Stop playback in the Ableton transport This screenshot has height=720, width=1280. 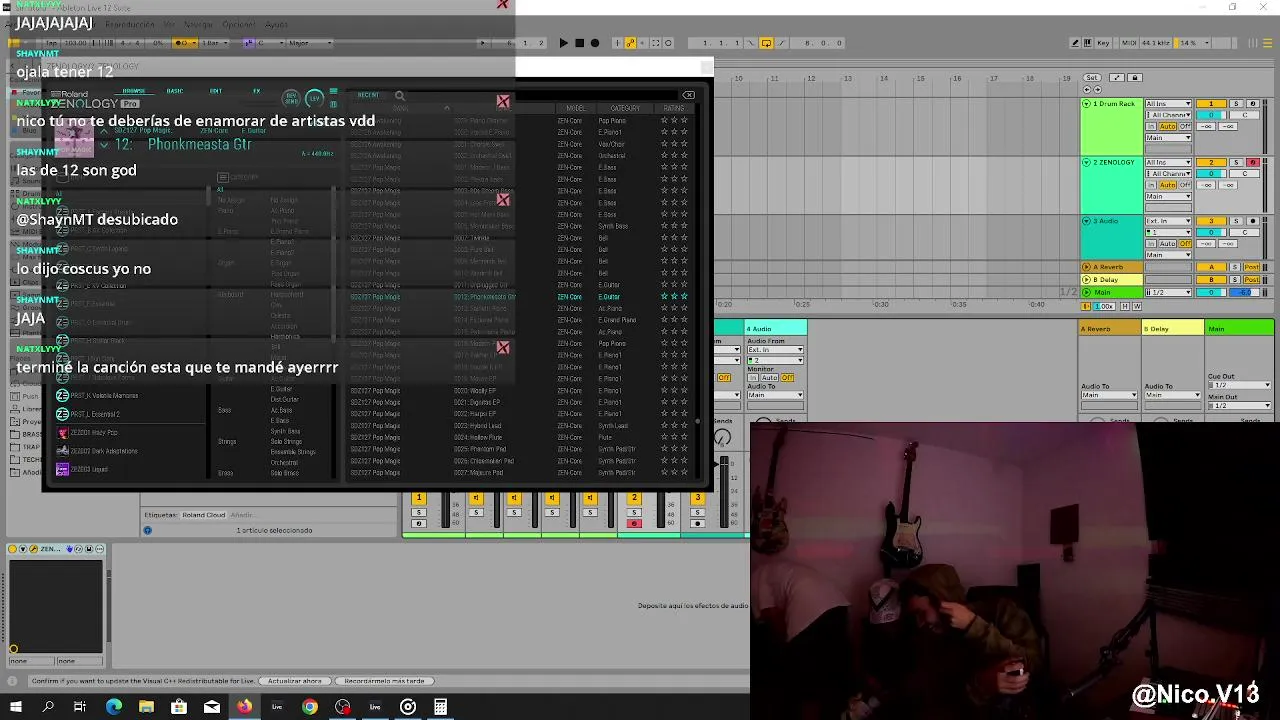579,43
